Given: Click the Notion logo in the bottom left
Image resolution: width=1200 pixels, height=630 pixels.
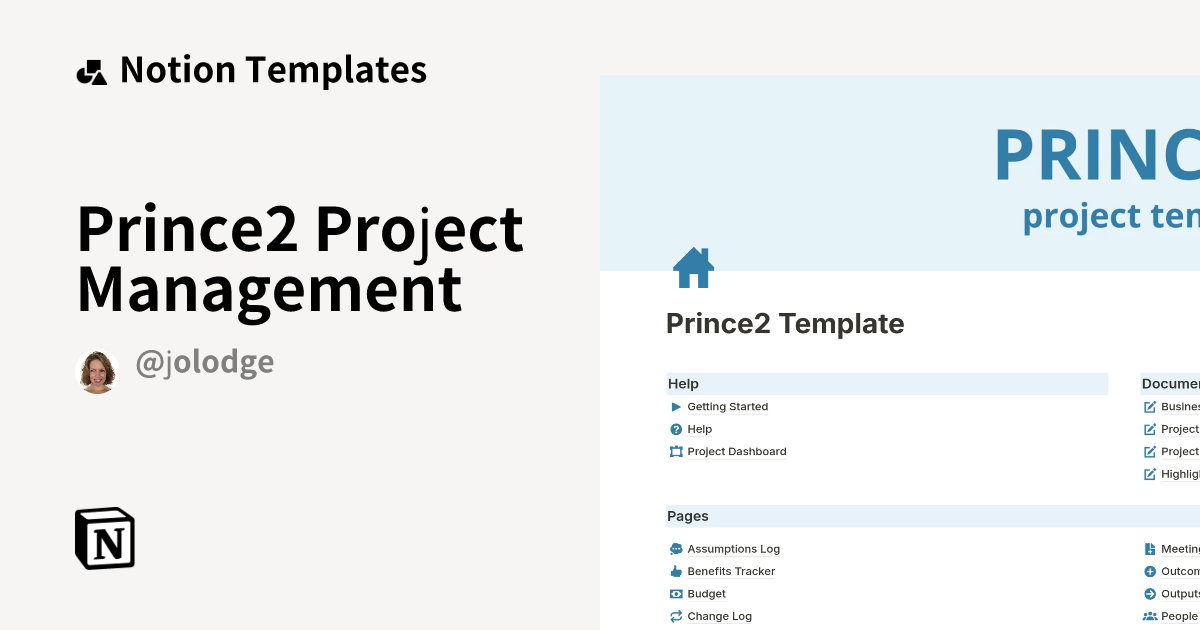Looking at the screenshot, I should tap(104, 539).
